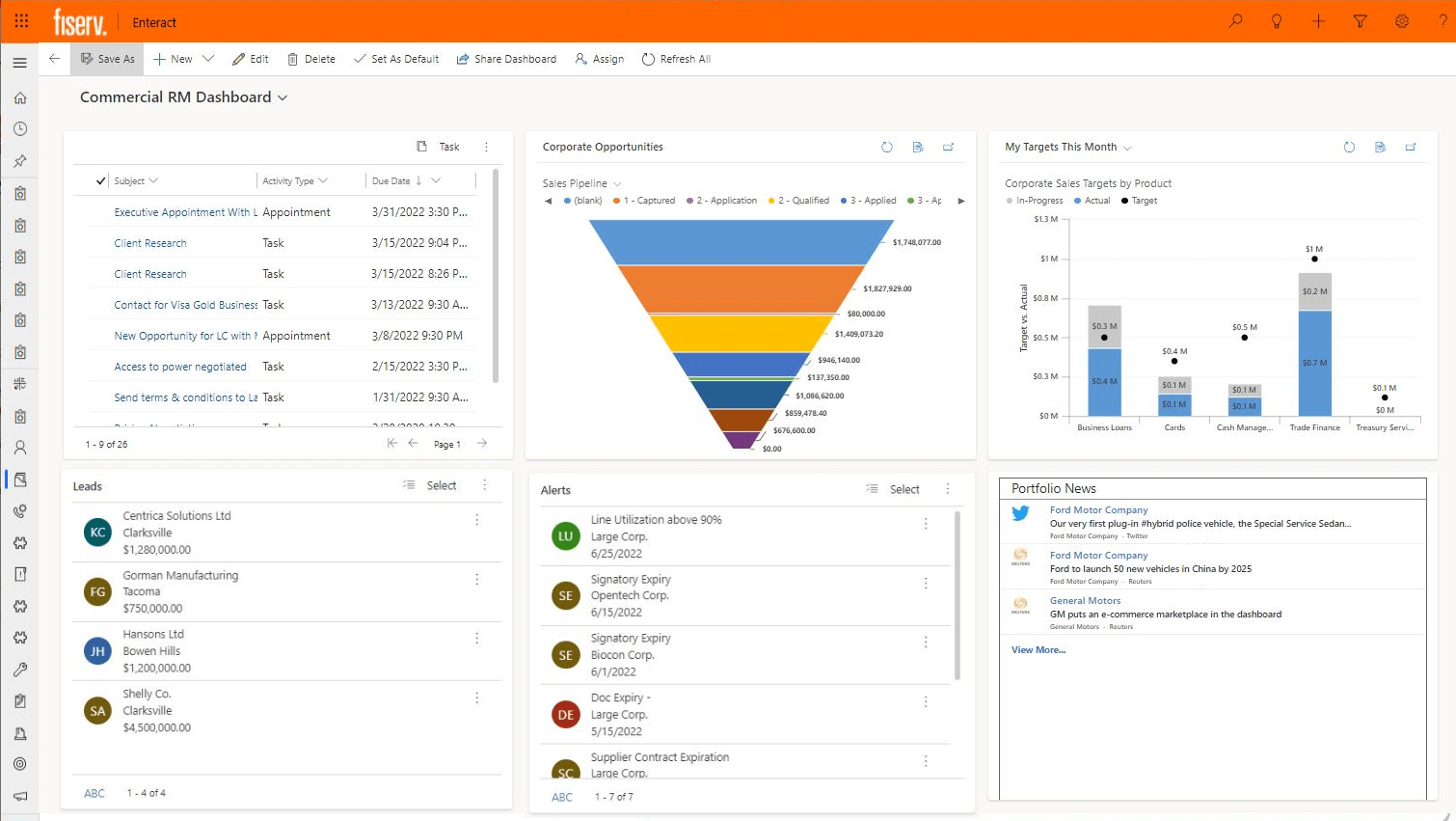View records behind the sales pipeline chart

(918, 147)
